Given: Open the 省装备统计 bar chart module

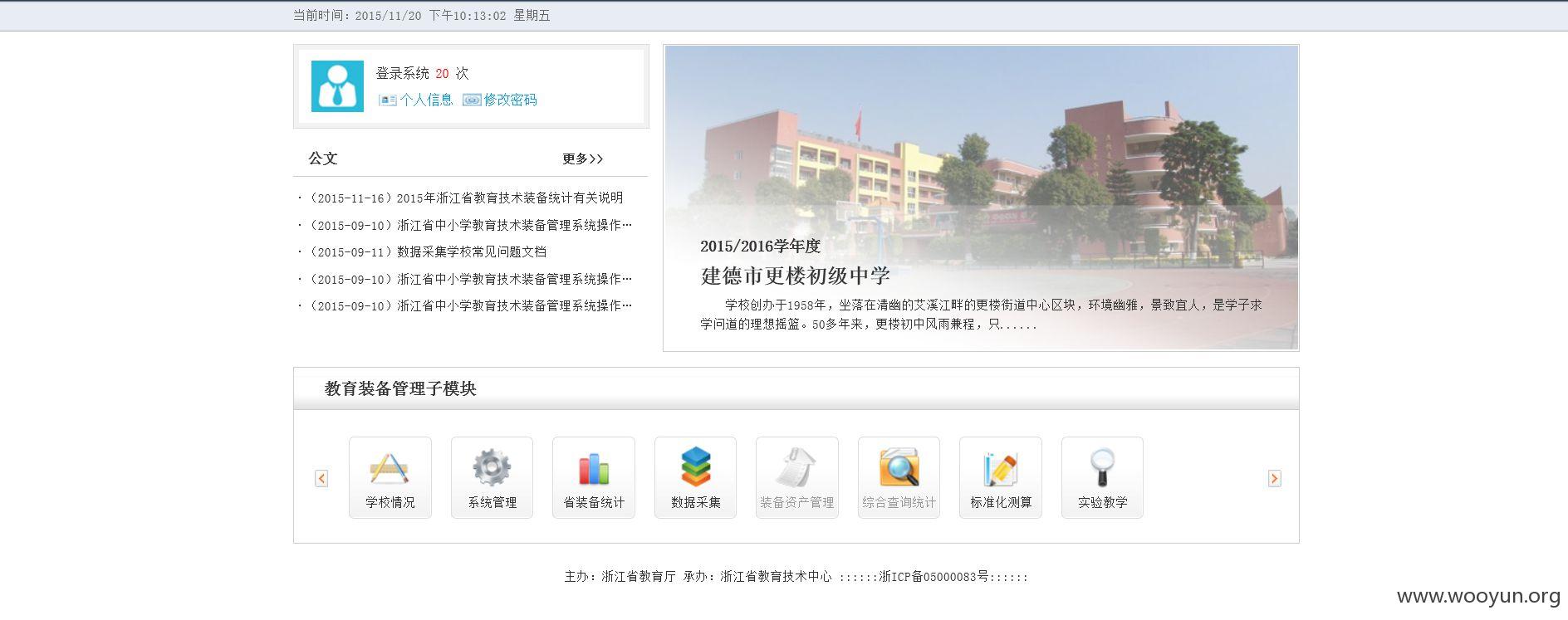Looking at the screenshot, I should pyautogui.click(x=594, y=478).
